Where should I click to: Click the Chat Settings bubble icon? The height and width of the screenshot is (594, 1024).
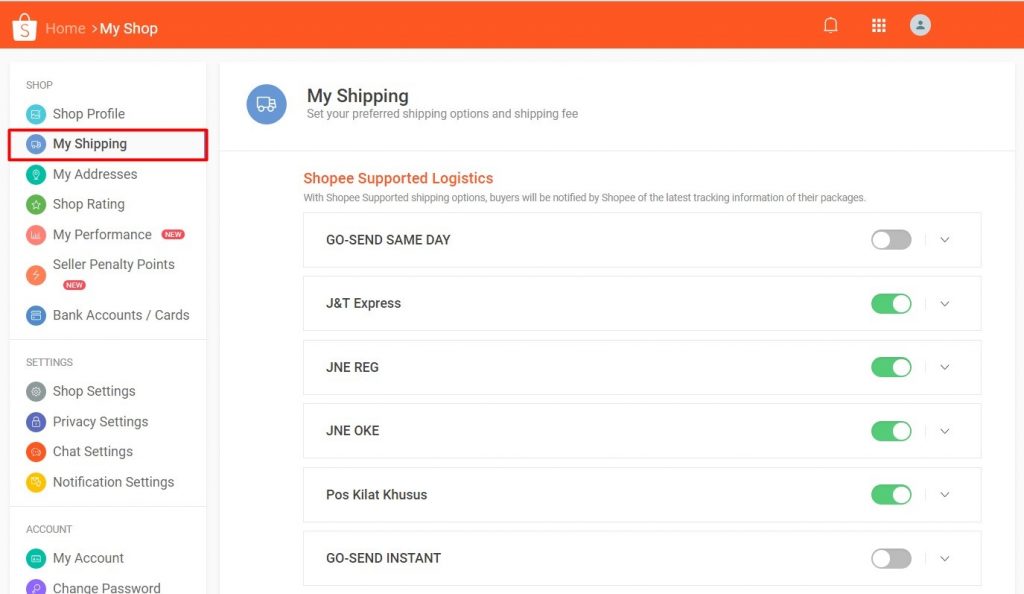[37, 451]
